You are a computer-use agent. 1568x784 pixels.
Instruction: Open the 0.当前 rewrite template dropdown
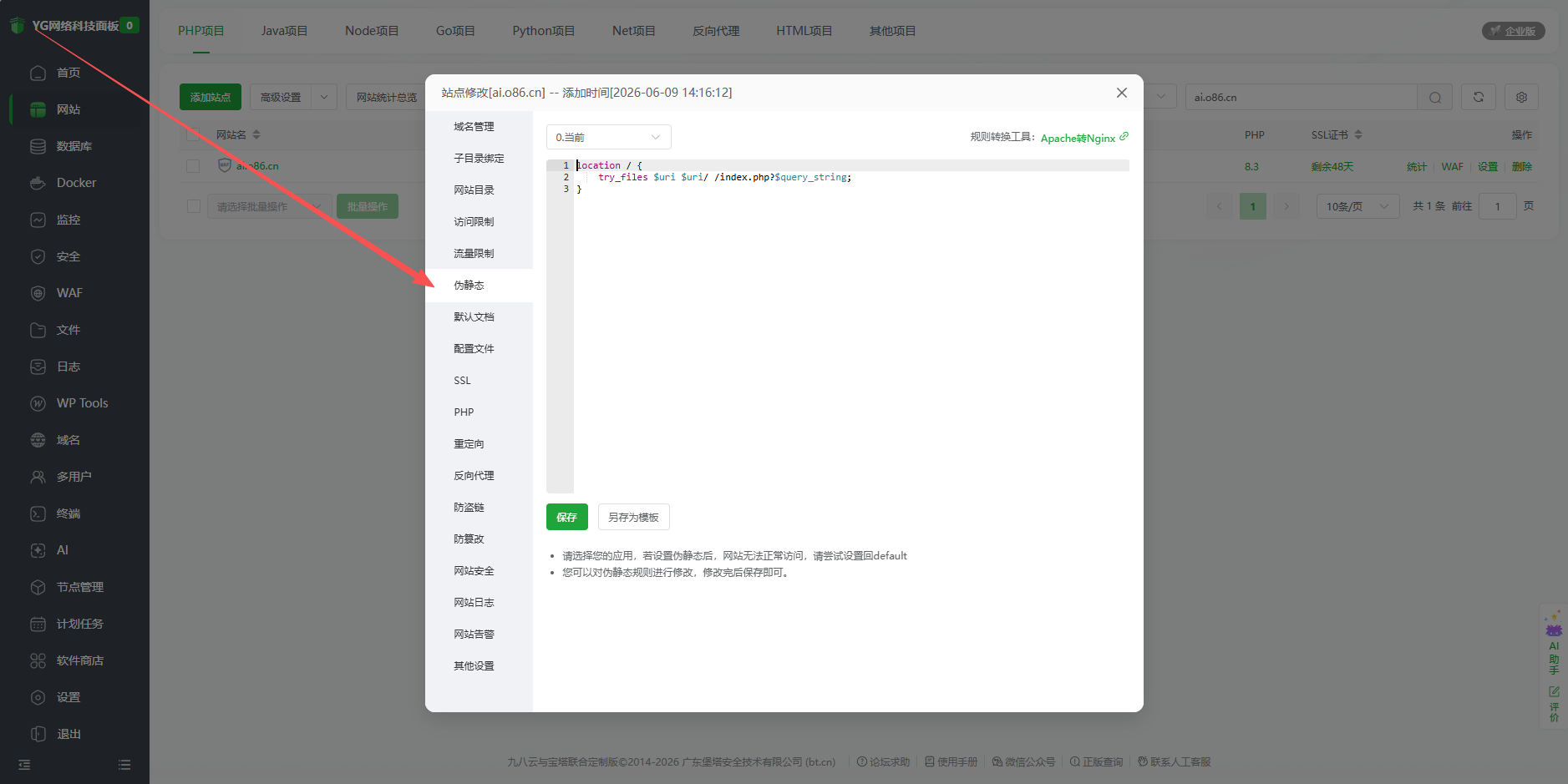[x=609, y=137]
